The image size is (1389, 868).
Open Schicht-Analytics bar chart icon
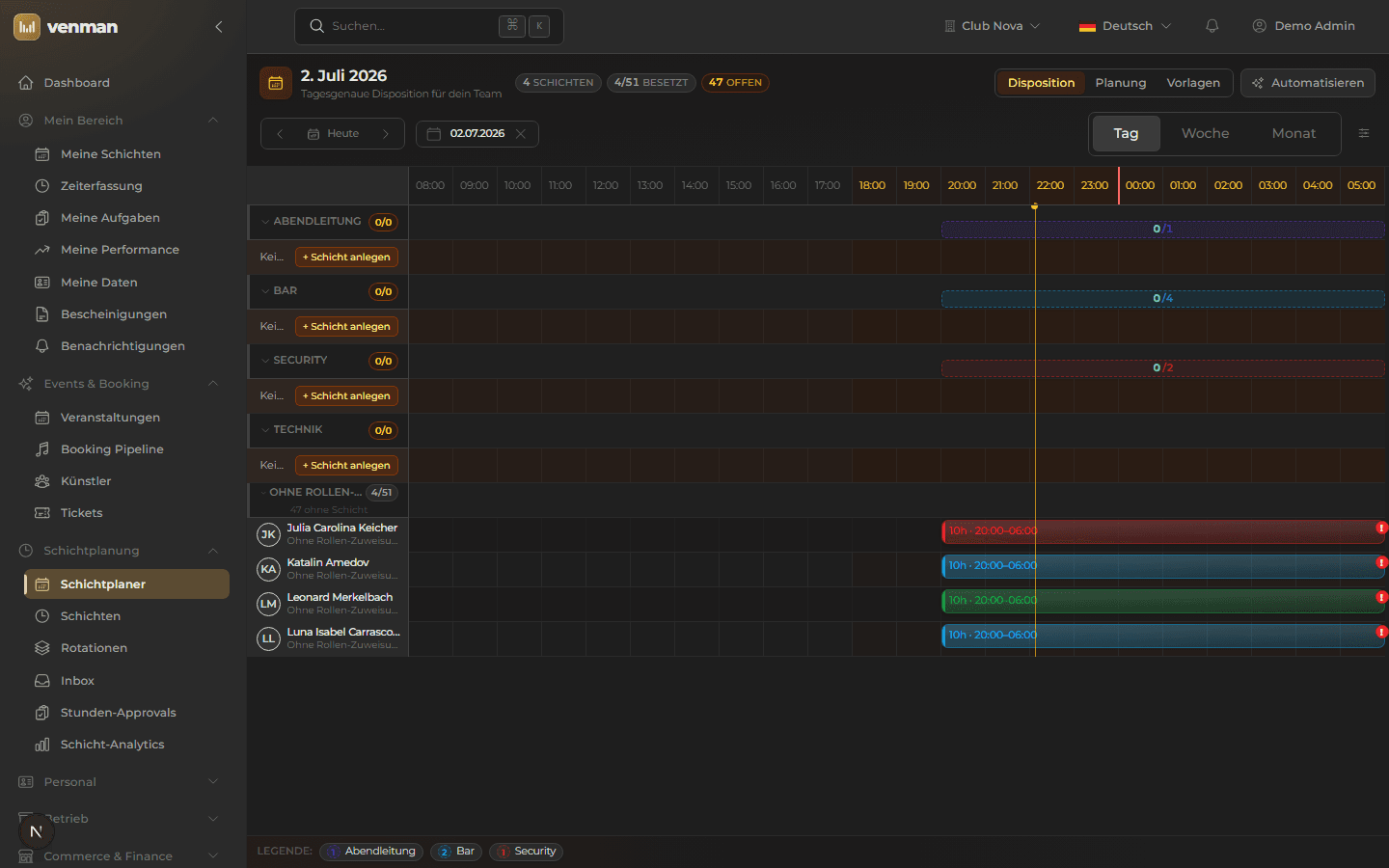click(42, 745)
